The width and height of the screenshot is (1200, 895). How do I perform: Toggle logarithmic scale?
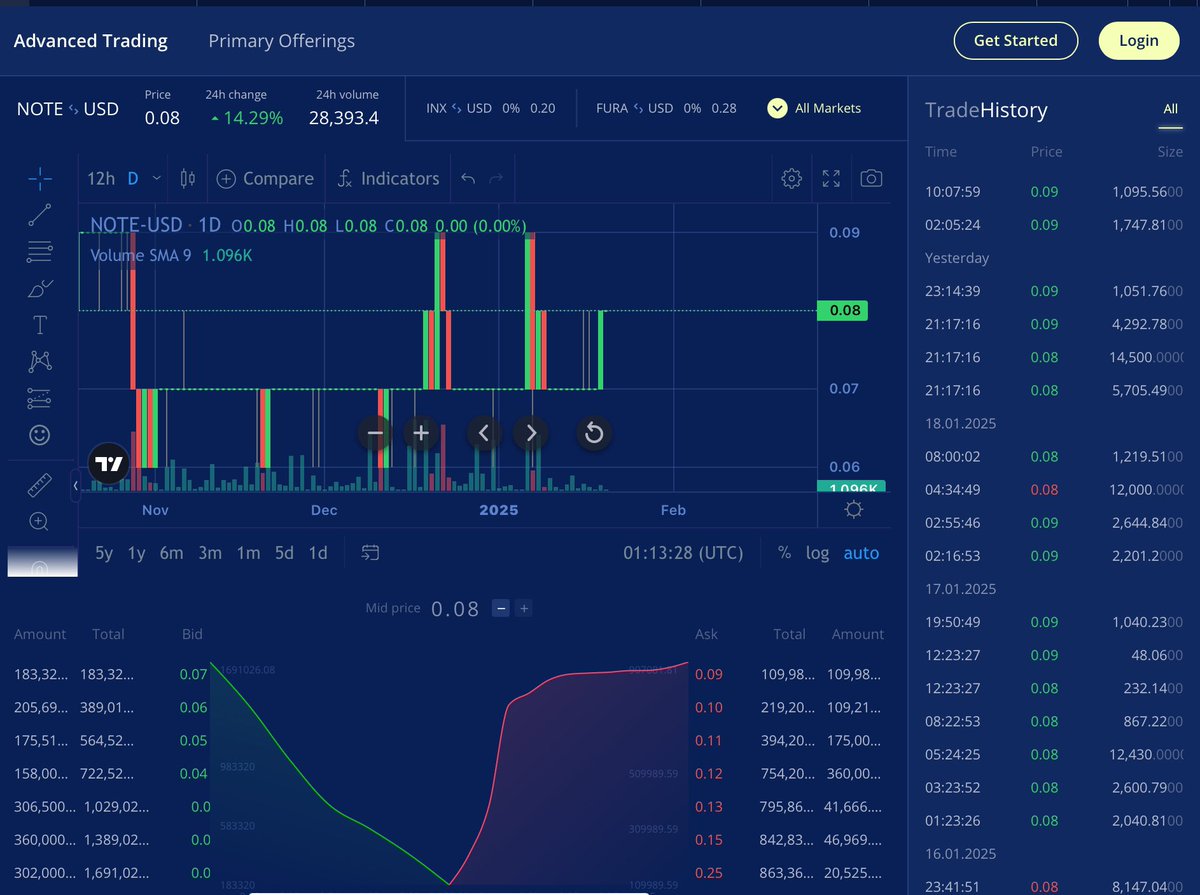817,553
